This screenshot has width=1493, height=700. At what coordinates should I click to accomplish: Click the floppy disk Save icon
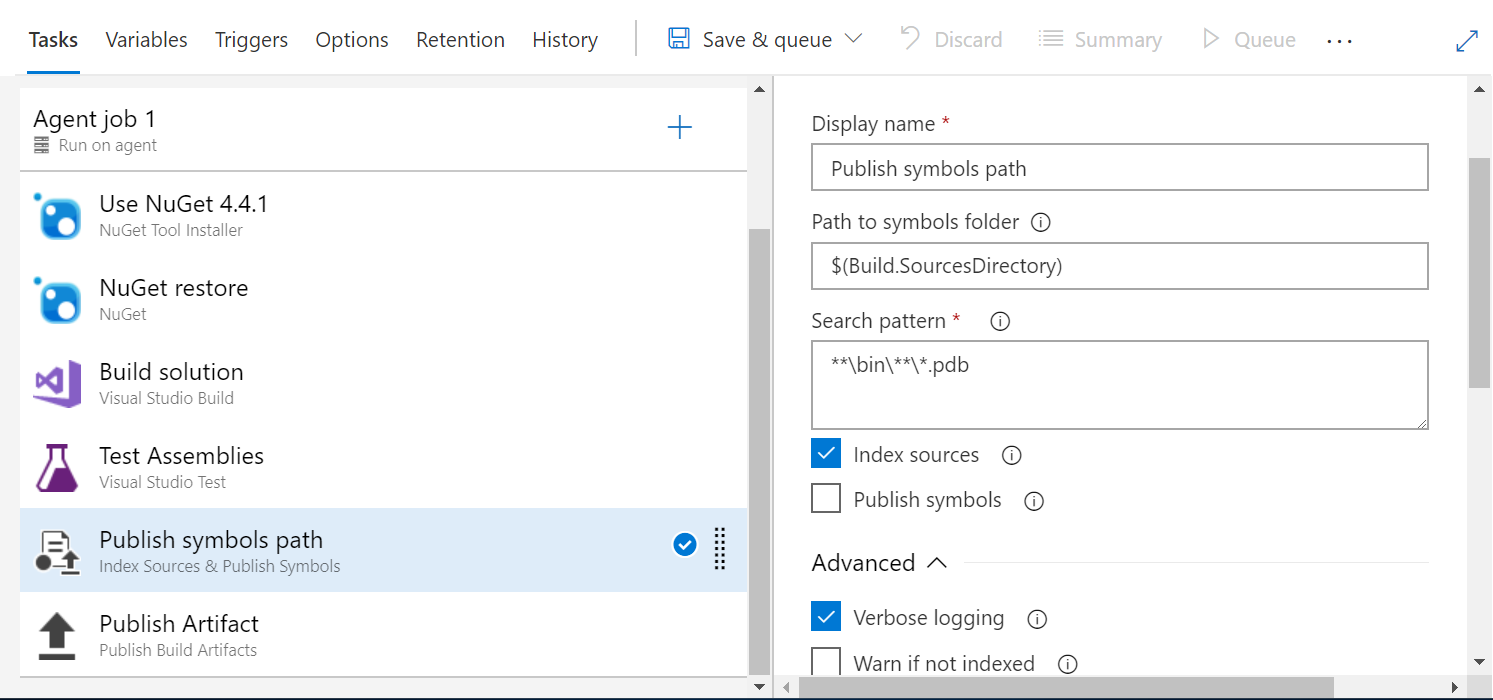coord(679,39)
